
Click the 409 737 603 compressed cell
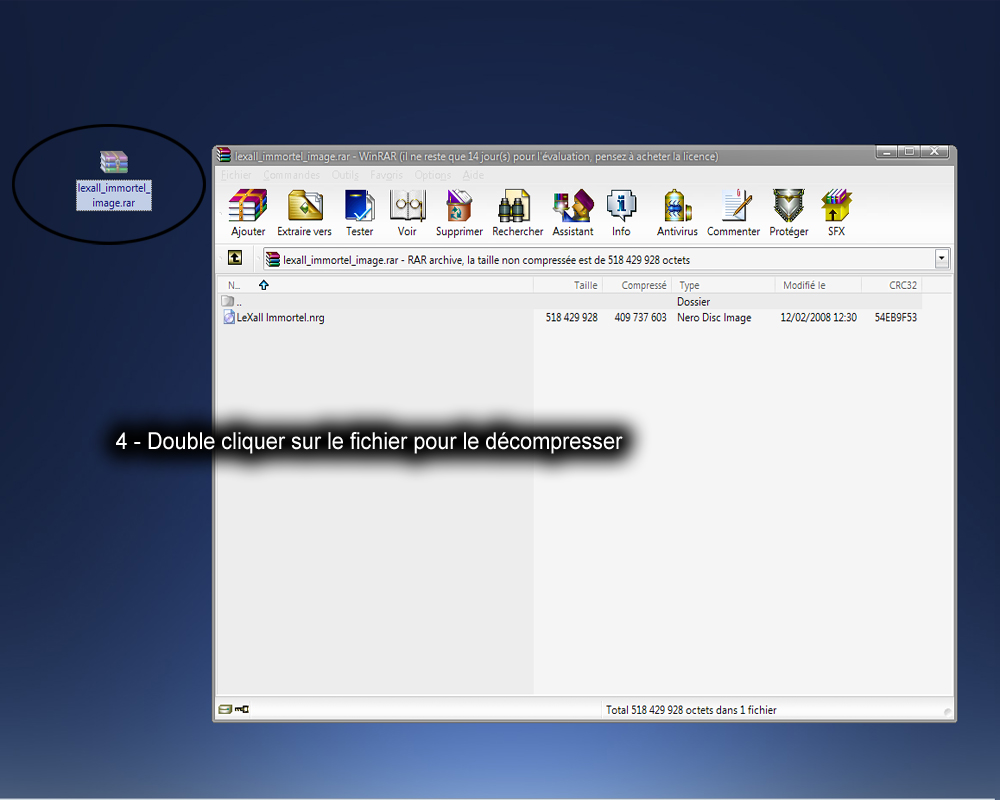[x=640, y=317]
